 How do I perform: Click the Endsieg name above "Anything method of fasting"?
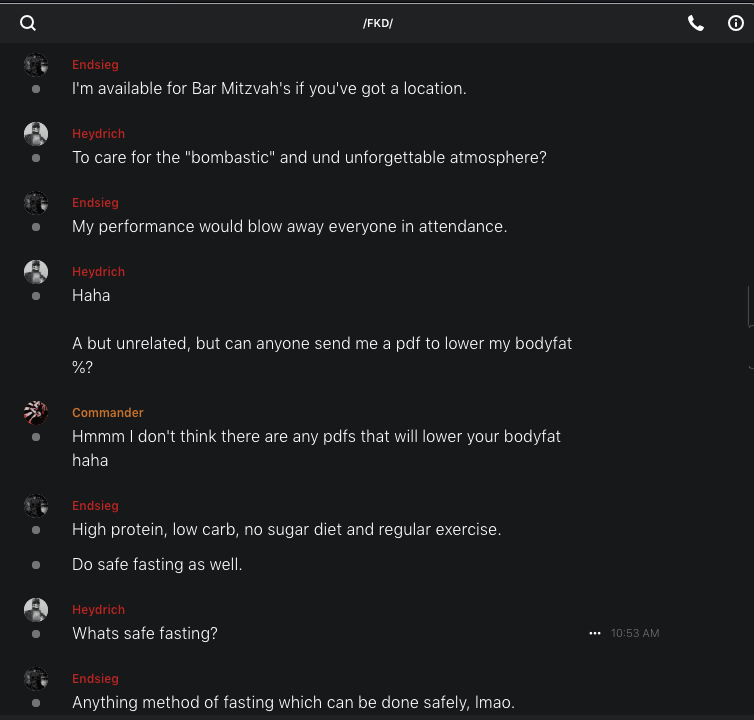[x=95, y=679]
